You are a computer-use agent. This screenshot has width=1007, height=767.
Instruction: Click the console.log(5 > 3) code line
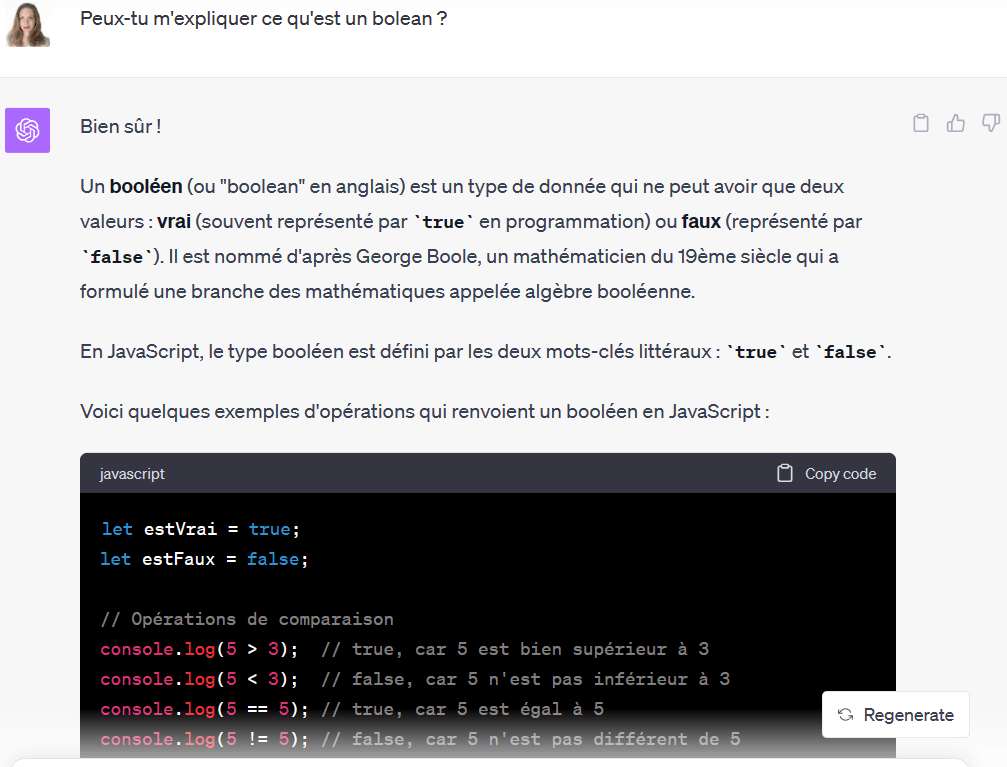pyautogui.click(x=200, y=649)
